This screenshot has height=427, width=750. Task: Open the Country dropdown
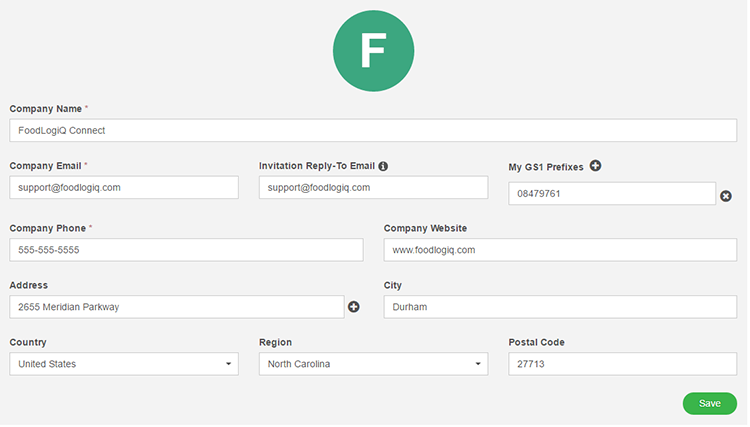pyautogui.click(x=124, y=365)
